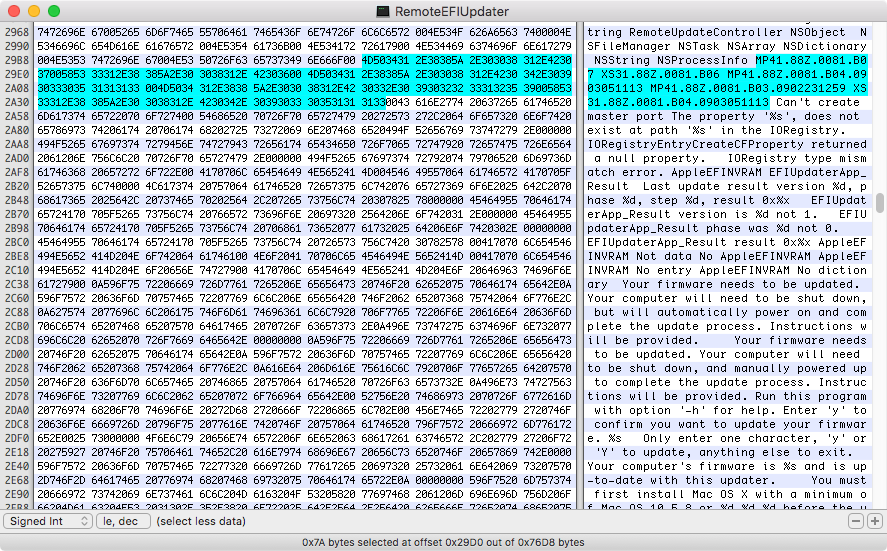Click line offset 2B48
The width and height of the screenshot is (887, 551).
pyautogui.click(x=17, y=200)
